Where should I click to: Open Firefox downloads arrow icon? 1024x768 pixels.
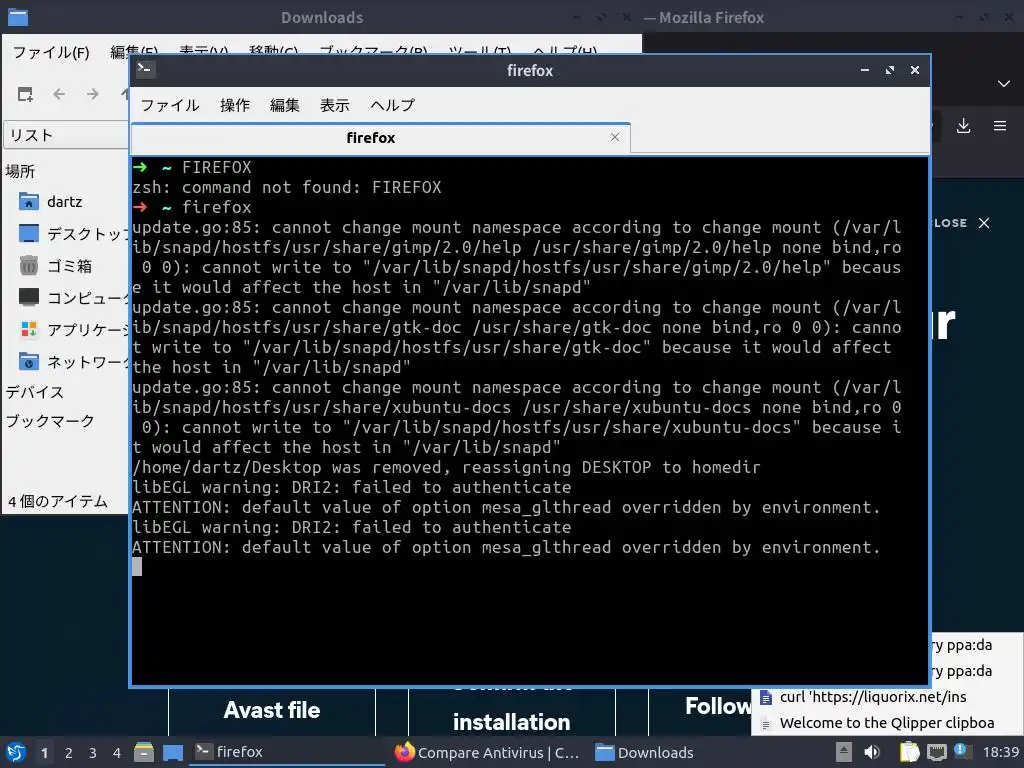tap(963, 126)
